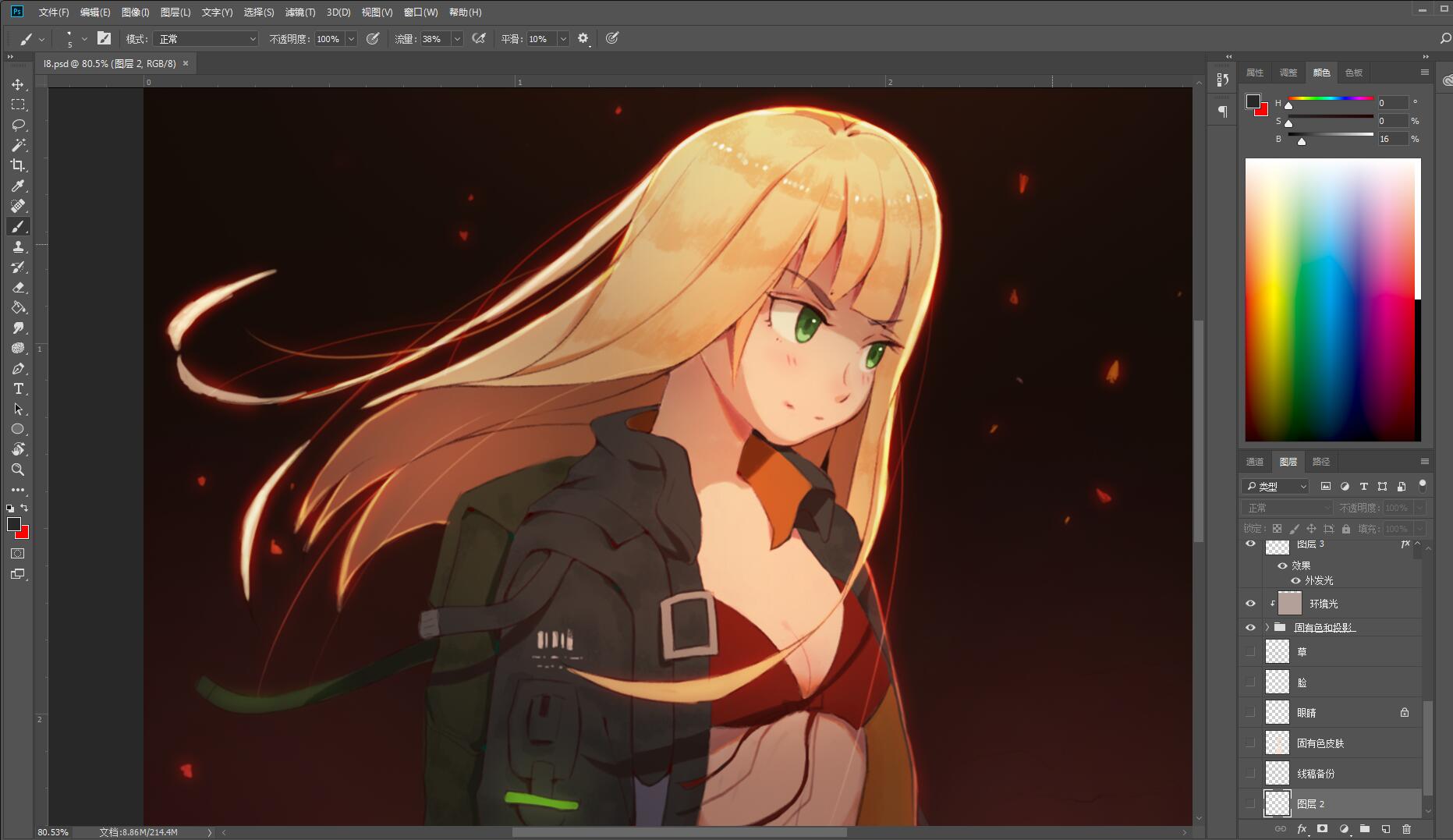Select the Lasso tool
Viewport: 1453px width, 840px height.
tap(18, 125)
